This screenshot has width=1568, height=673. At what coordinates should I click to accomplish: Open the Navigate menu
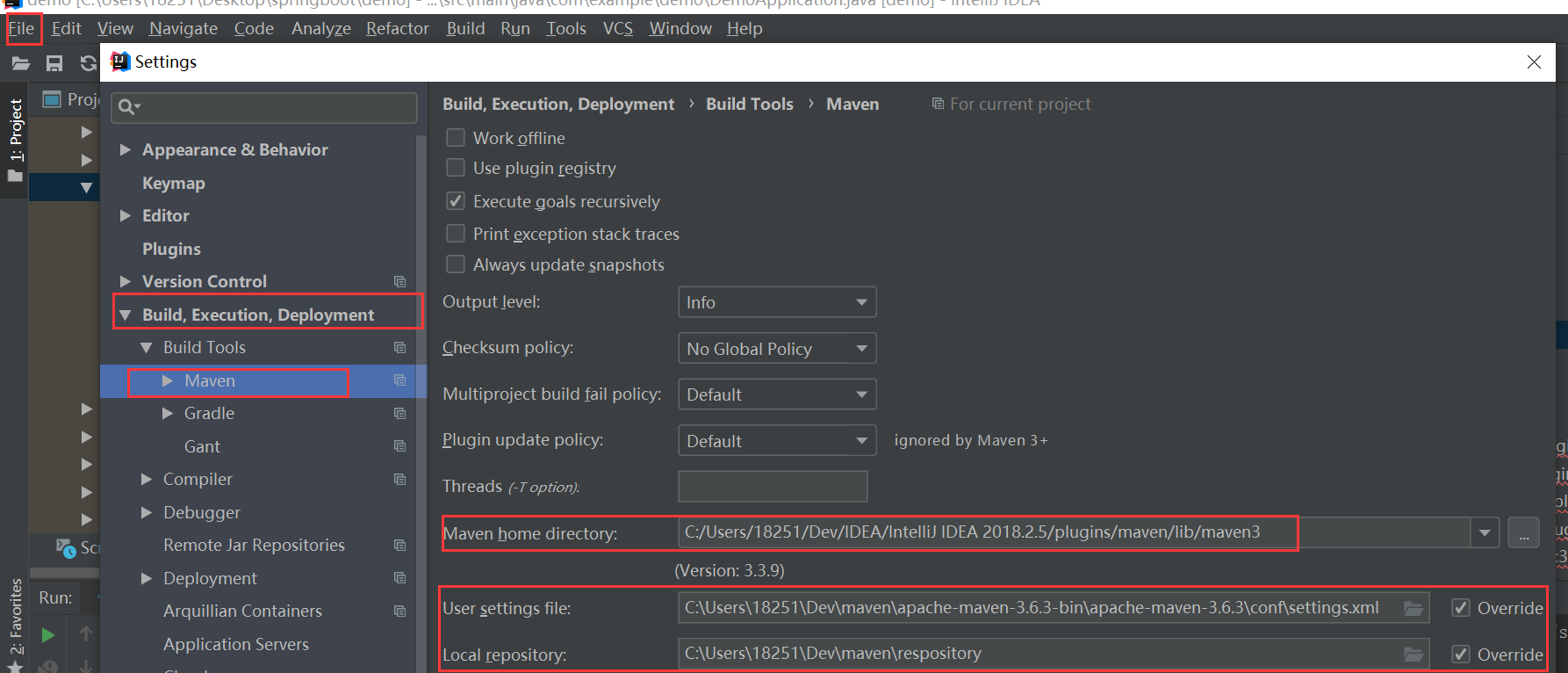(x=183, y=28)
